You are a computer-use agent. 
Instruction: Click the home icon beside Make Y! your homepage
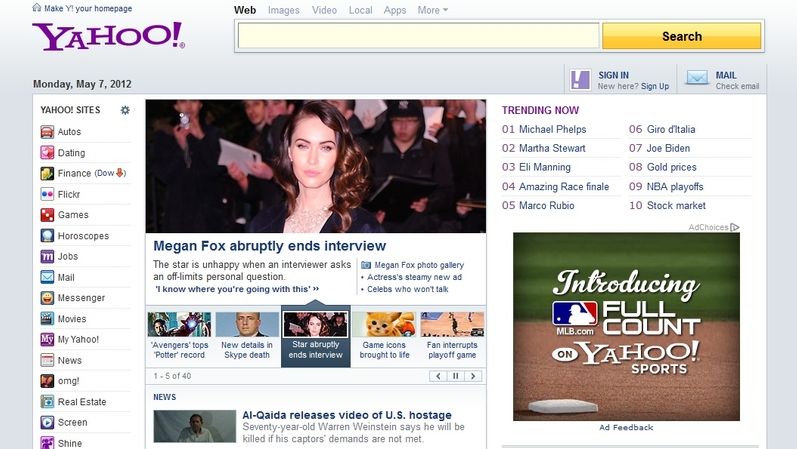[37, 7]
